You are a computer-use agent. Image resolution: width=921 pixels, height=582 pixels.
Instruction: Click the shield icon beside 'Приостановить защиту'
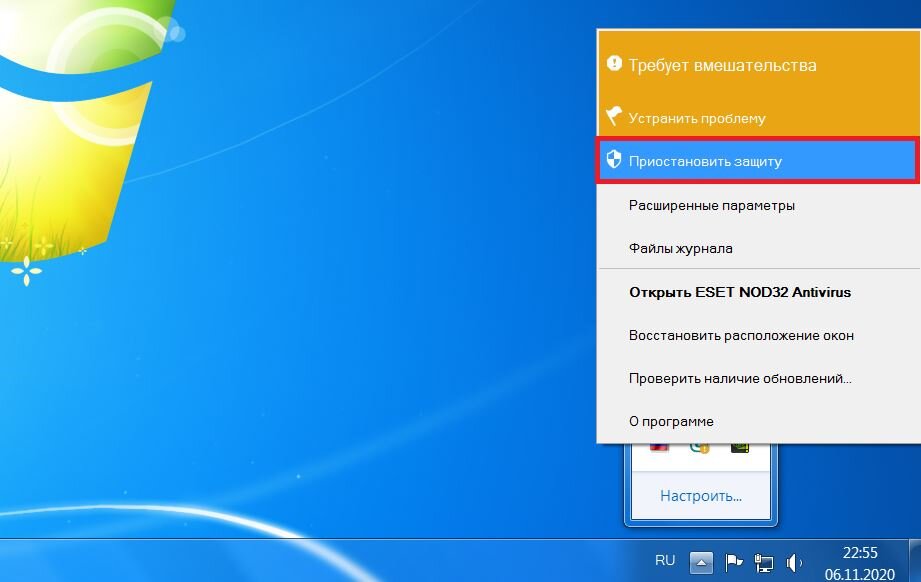[x=614, y=159]
